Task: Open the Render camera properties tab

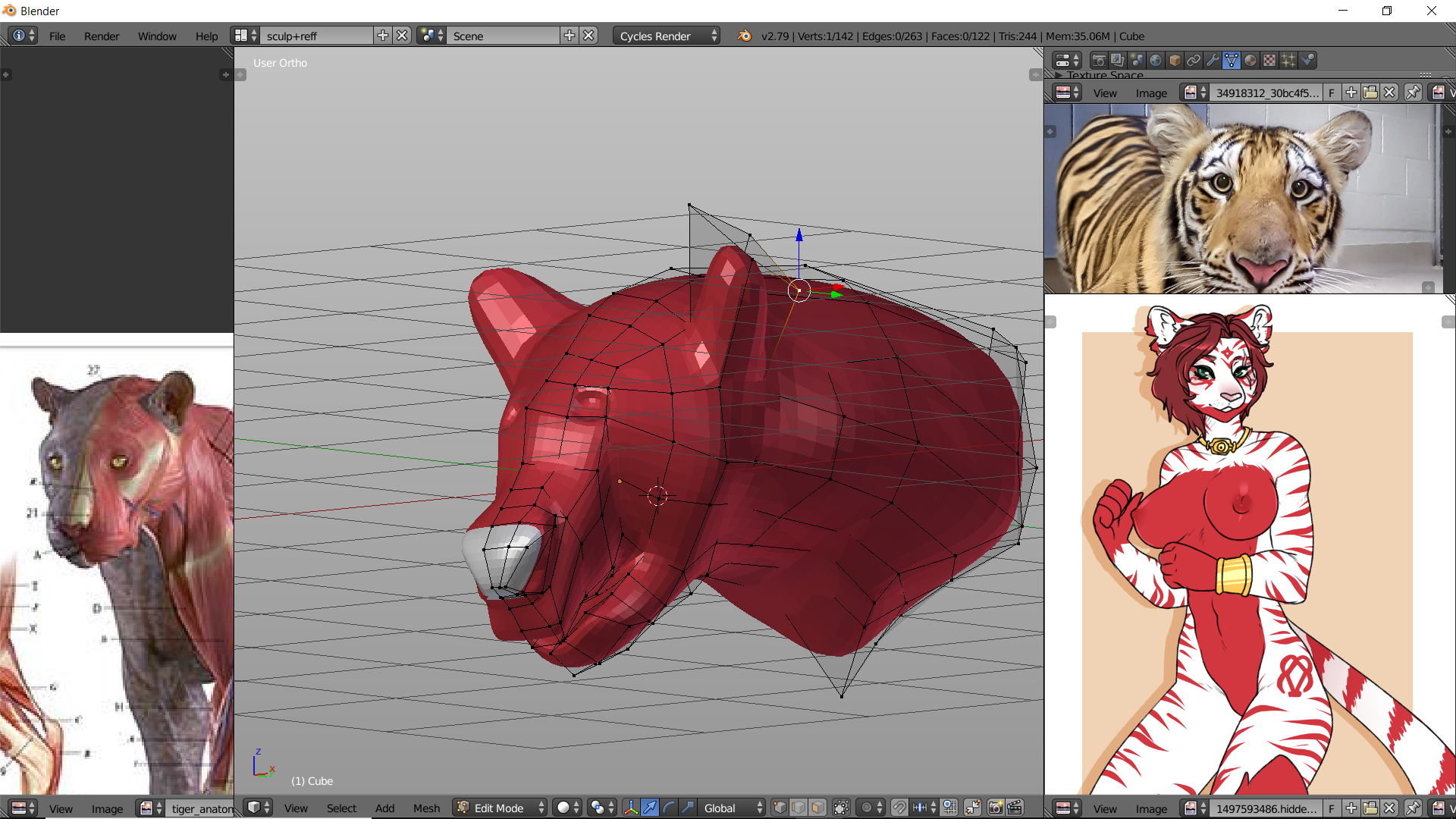Action: click(1099, 60)
